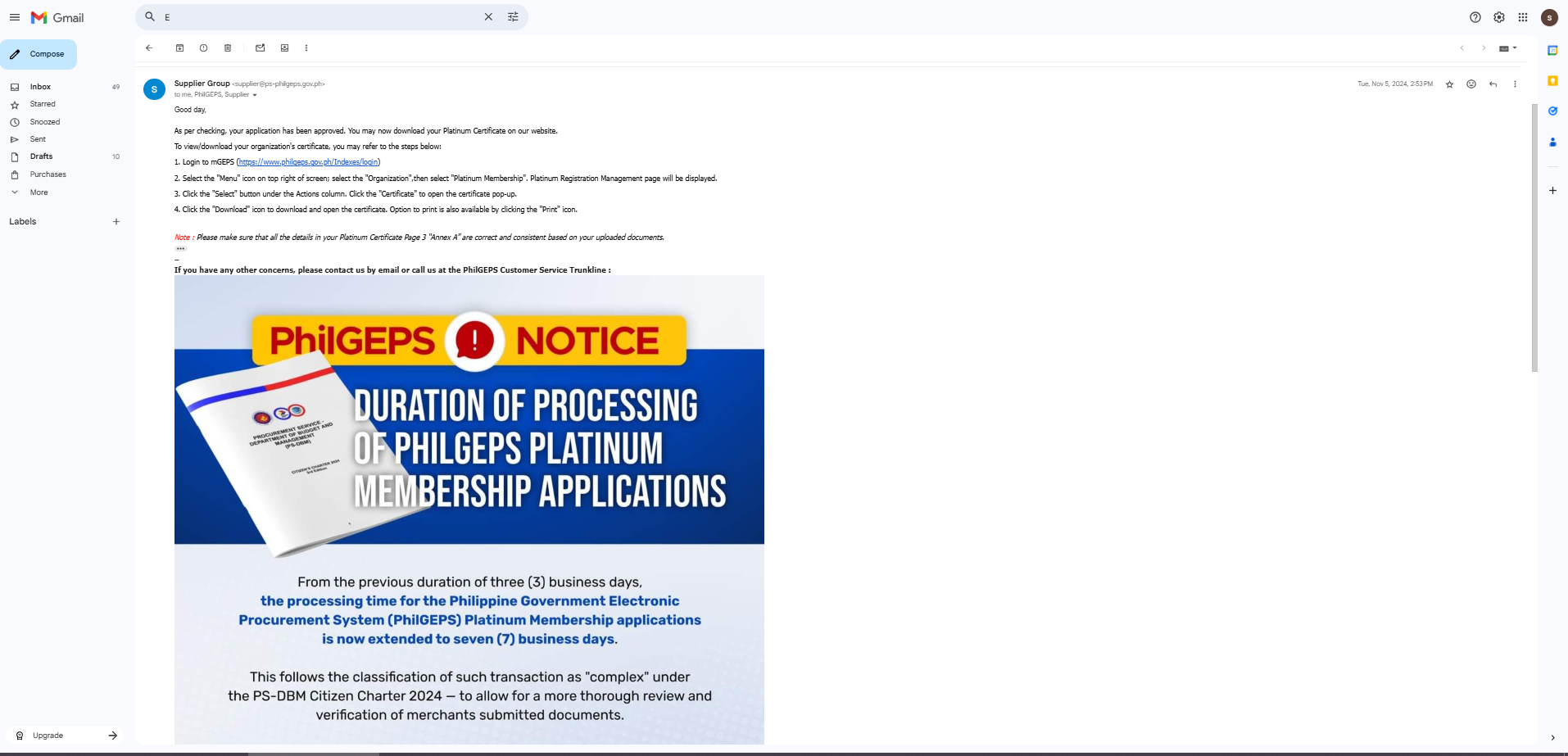Open the PhilGEPS login link
The image size is (1568, 756).
[308, 162]
